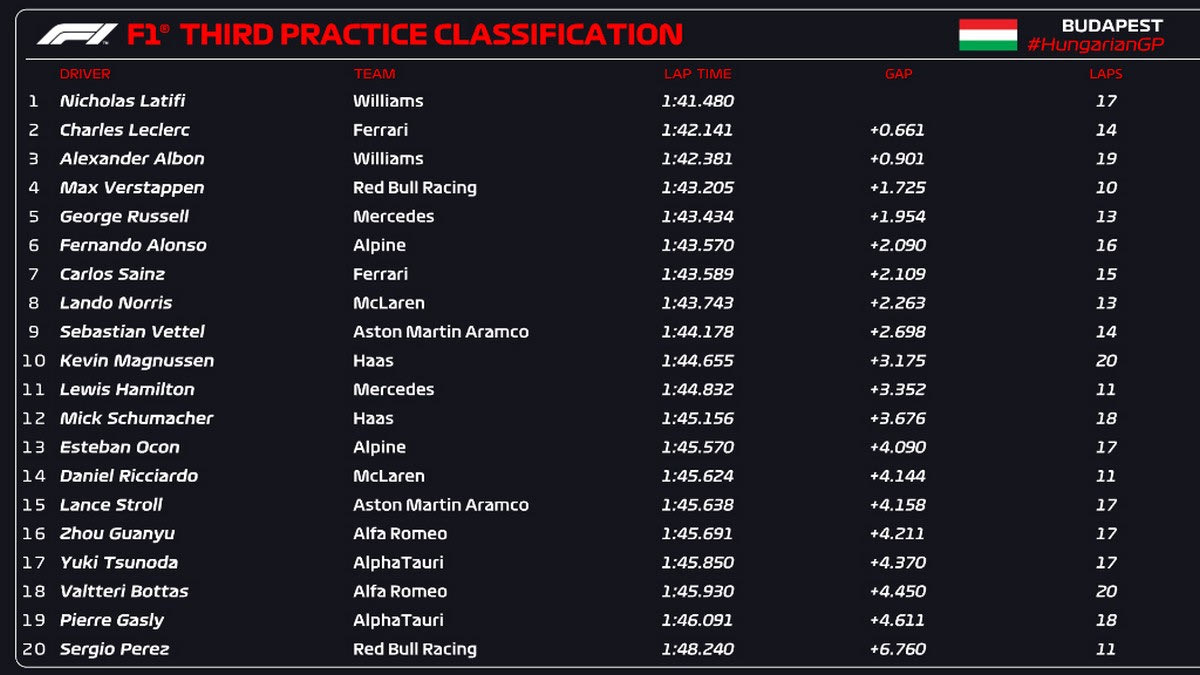Select Sergio Perez driver entry

click(x=114, y=649)
